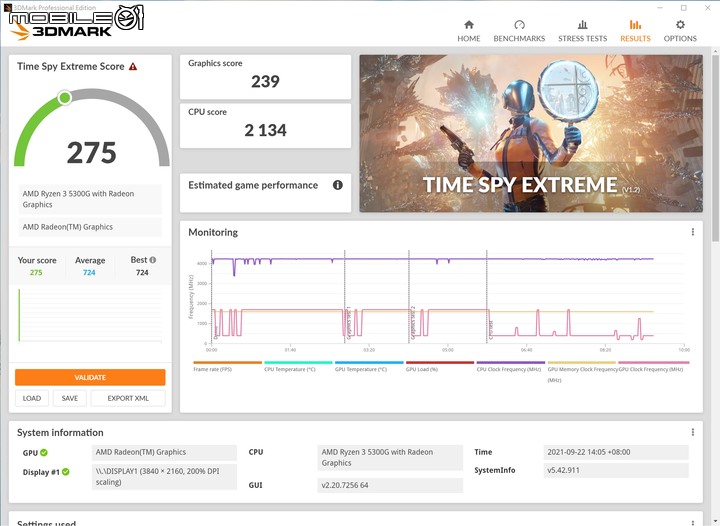Open the System information three-dot menu
The width and height of the screenshot is (720, 526).
(x=692, y=432)
